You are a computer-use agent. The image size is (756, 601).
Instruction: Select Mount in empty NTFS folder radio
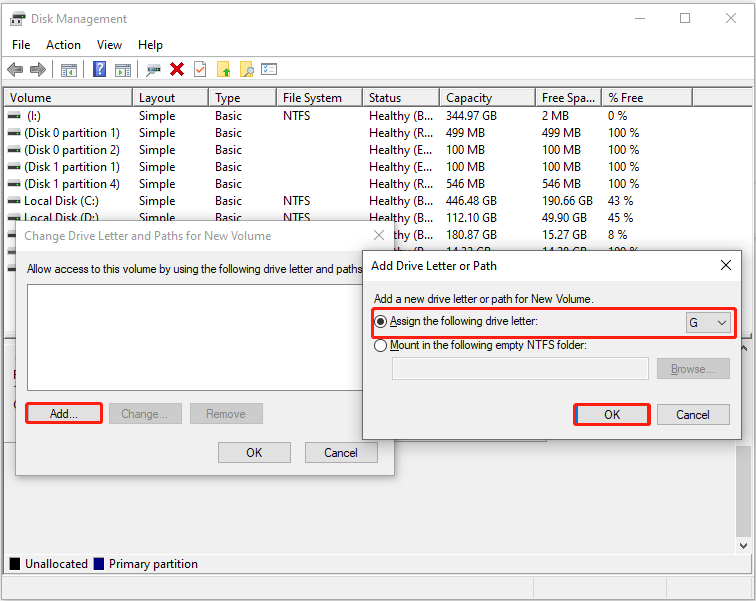coord(380,346)
